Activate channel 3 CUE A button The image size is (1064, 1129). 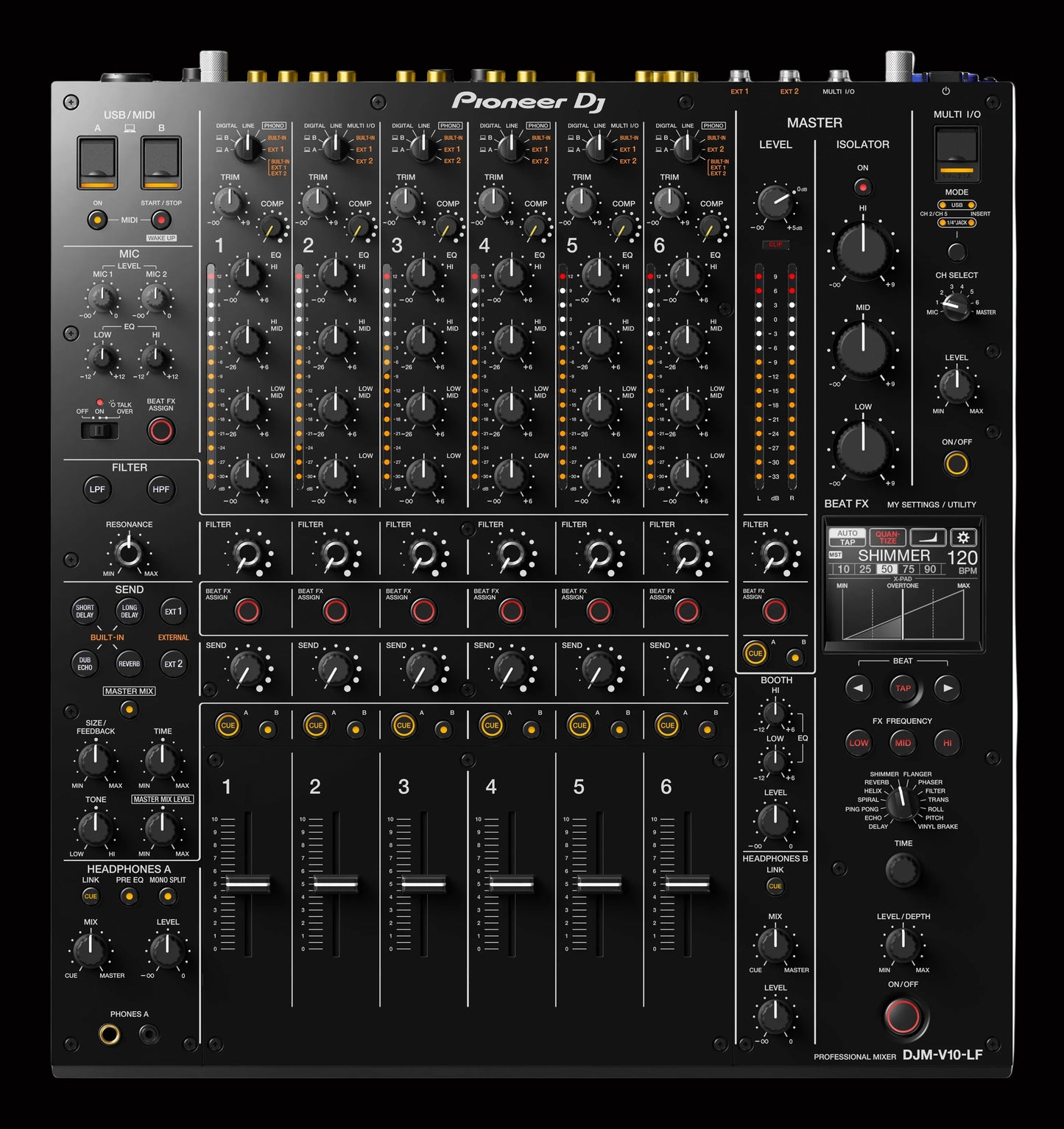click(404, 725)
